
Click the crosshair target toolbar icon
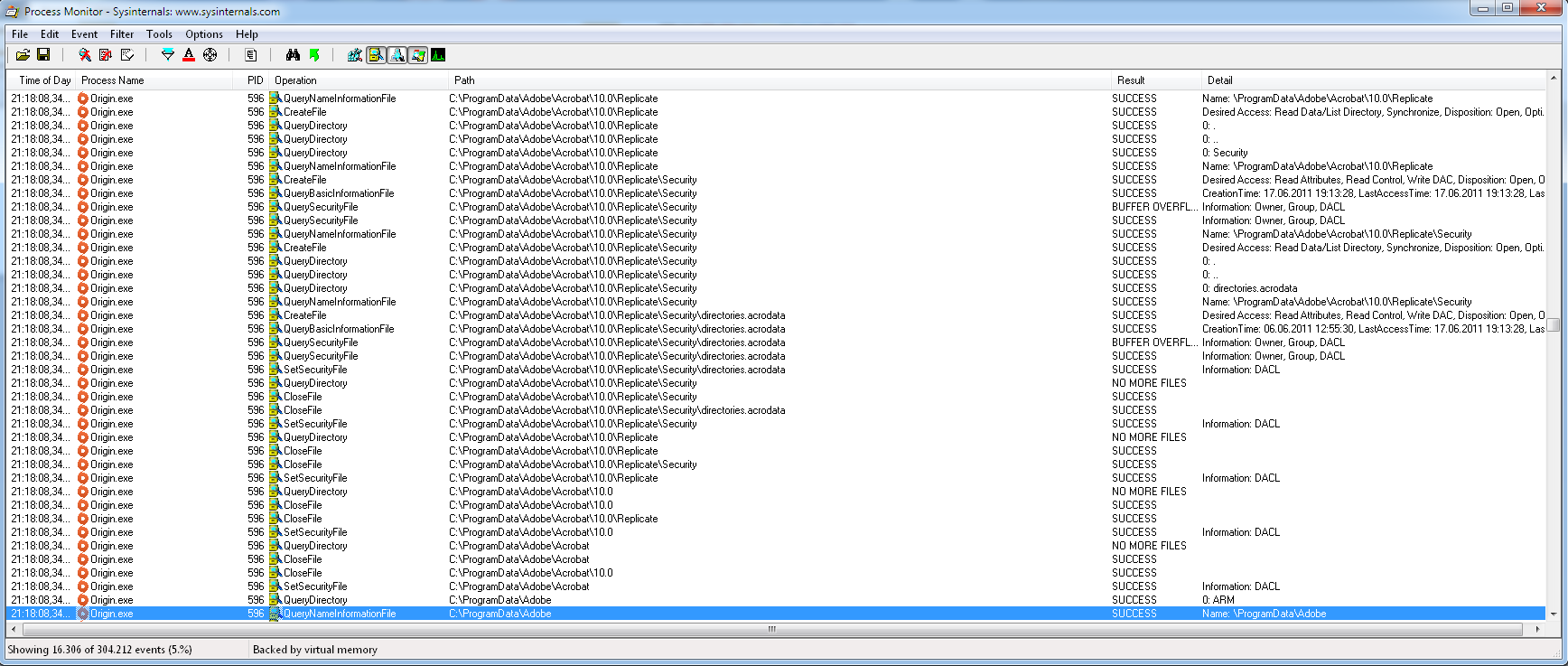point(210,55)
